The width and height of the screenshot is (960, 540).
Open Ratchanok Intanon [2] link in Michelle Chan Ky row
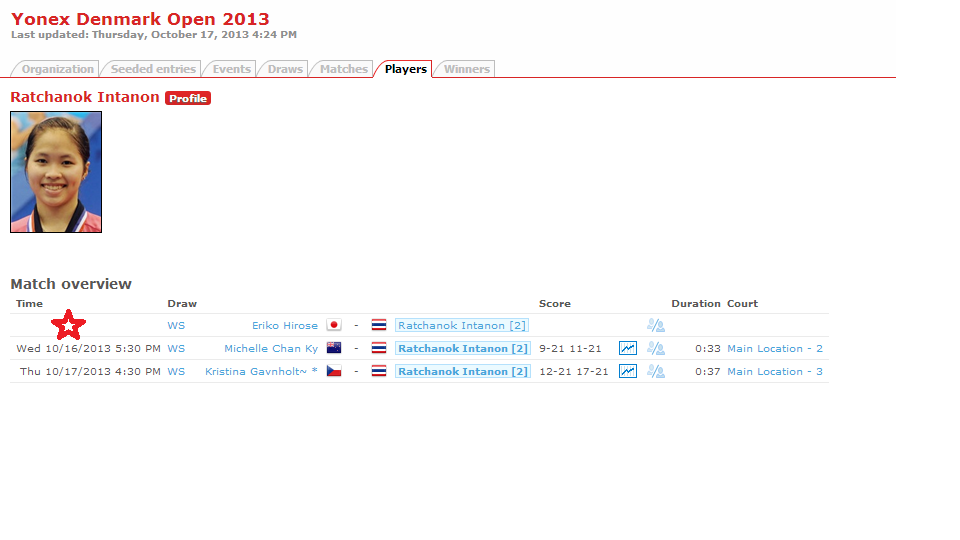tap(462, 348)
